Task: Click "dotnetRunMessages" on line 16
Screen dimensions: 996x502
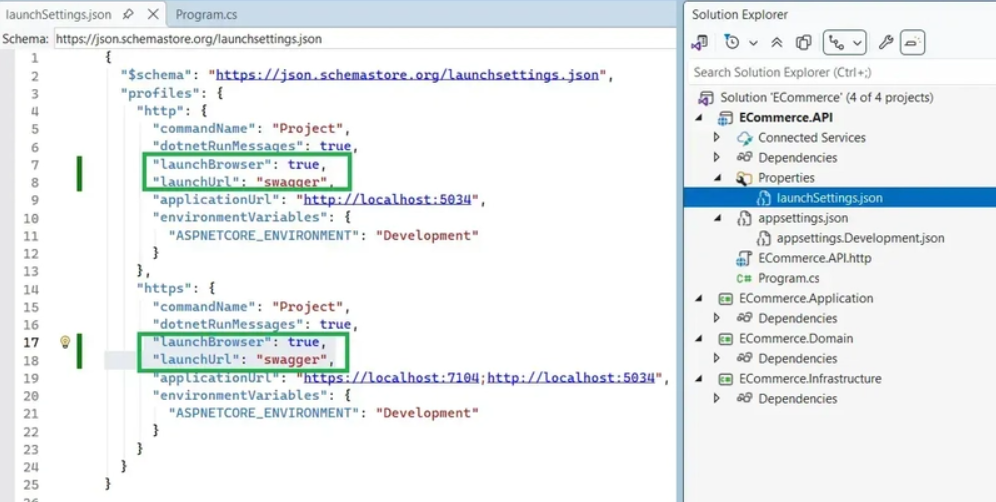Action: pos(227,324)
